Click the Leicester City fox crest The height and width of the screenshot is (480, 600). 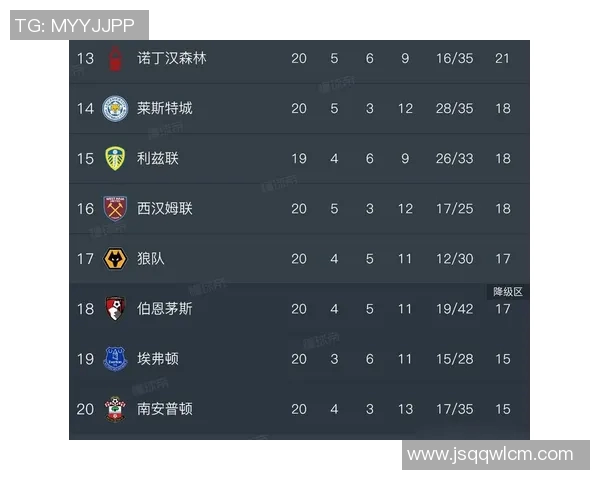[x=116, y=108]
